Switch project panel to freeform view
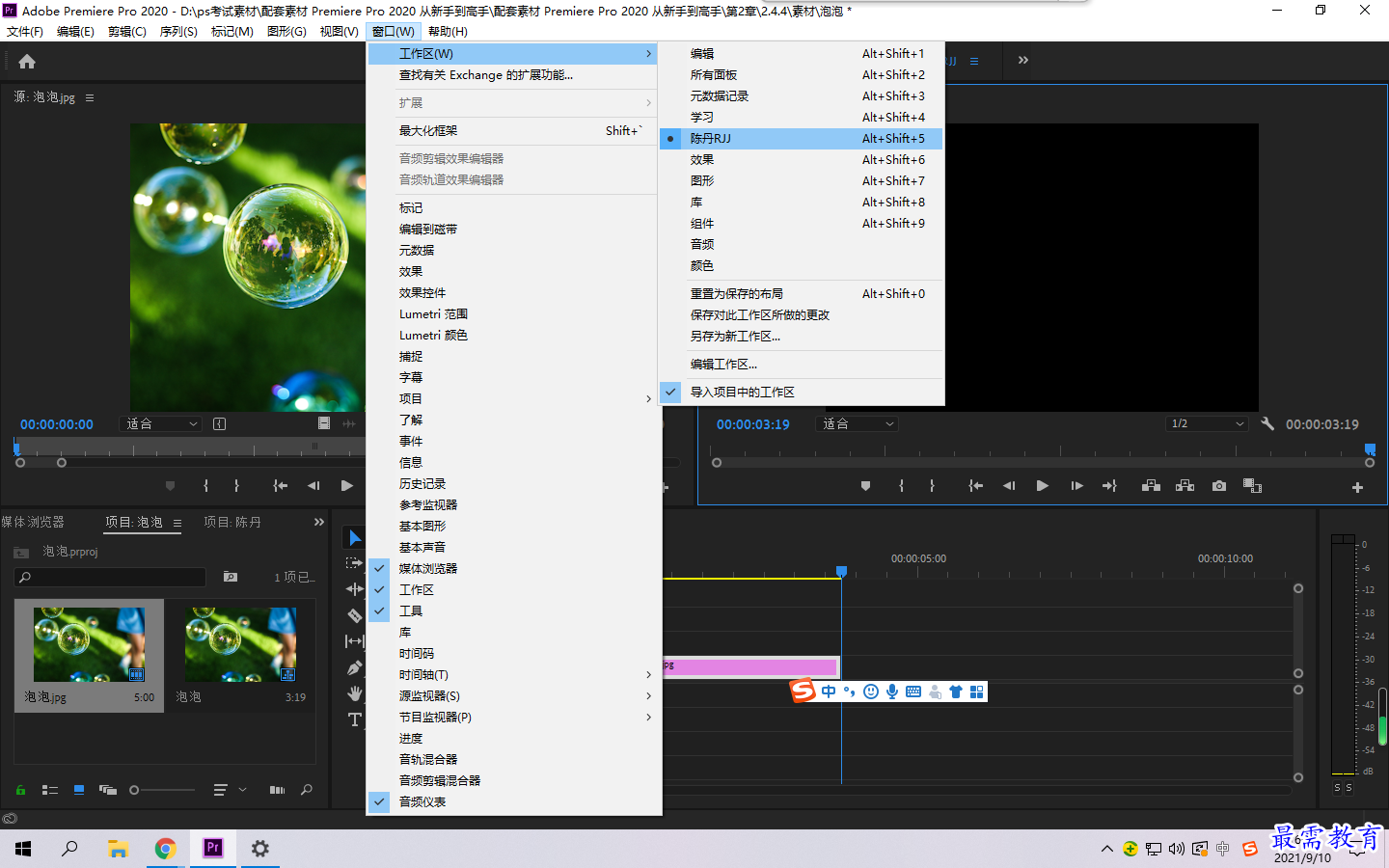Screen dimensions: 1389x868 click(x=108, y=790)
